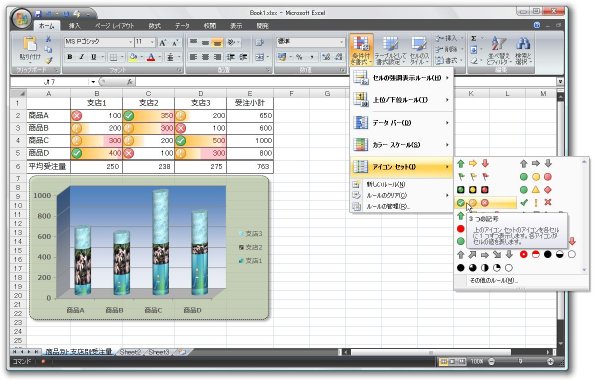Click the Paste clipboard icon
The image size is (597, 380).
click(x=30, y=44)
